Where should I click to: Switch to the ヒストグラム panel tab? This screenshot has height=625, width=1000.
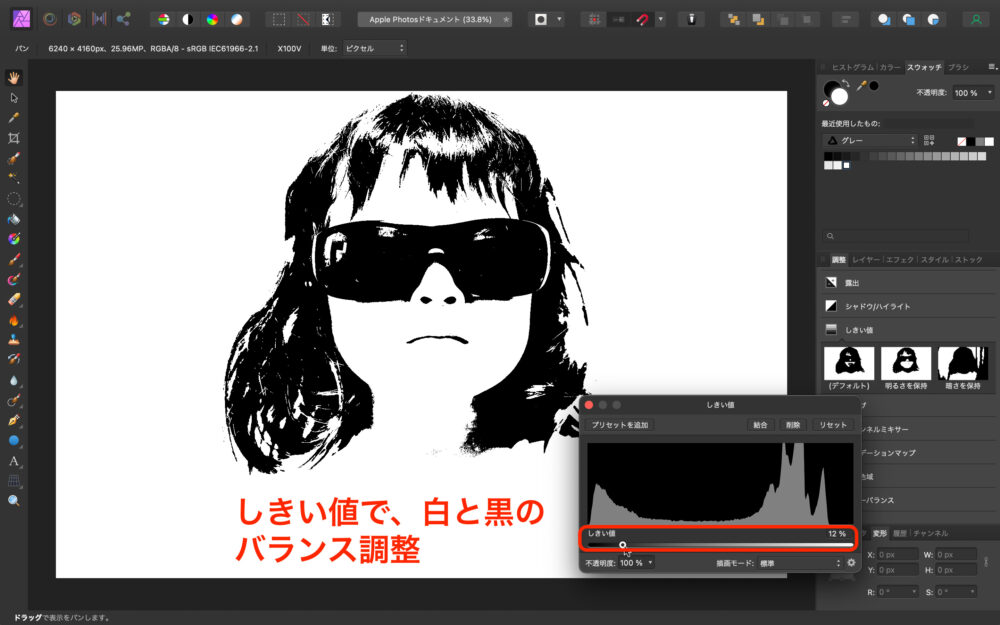click(852, 66)
